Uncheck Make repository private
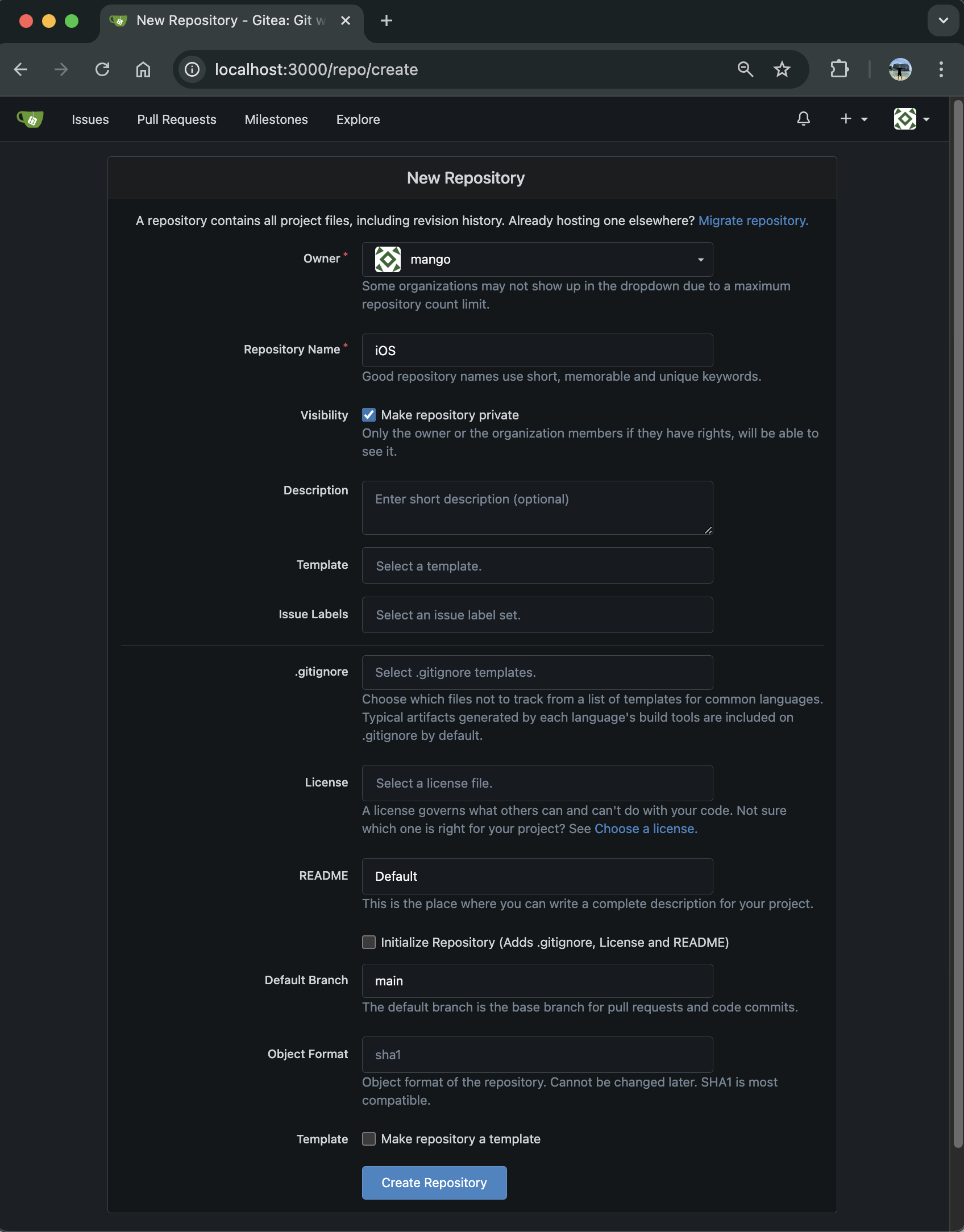Image resolution: width=964 pixels, height=1232 pixels. (369, 415)
